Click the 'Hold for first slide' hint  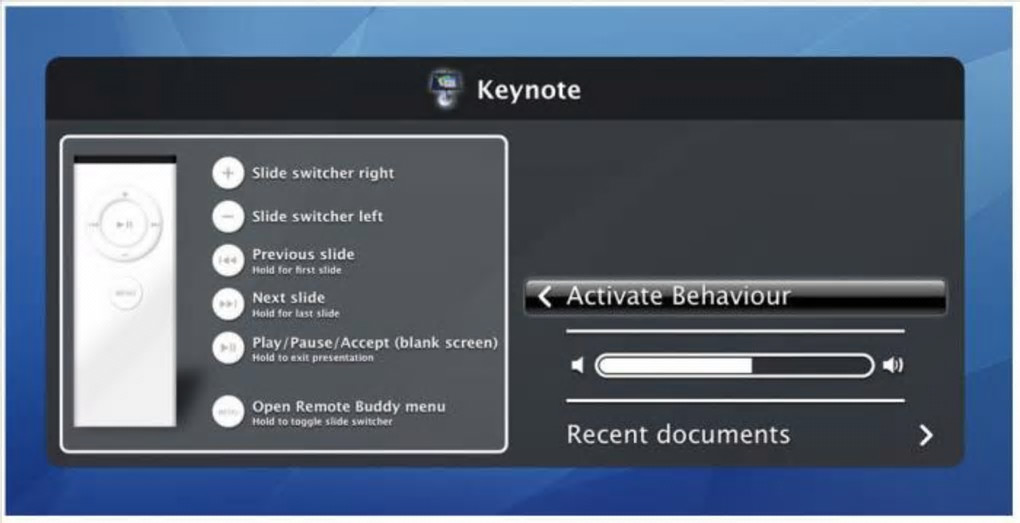pyautogui.click(x=297, y=270)
